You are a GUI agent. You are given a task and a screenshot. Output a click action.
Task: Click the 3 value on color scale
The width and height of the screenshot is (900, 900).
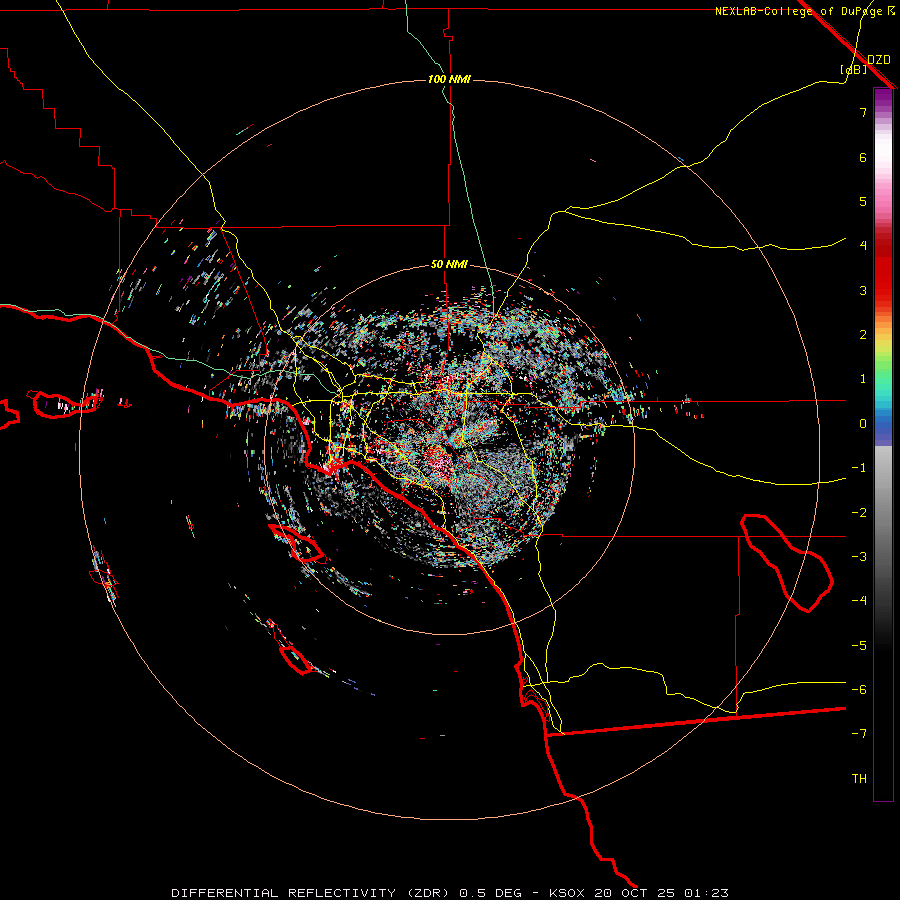[x=863, y=290]
